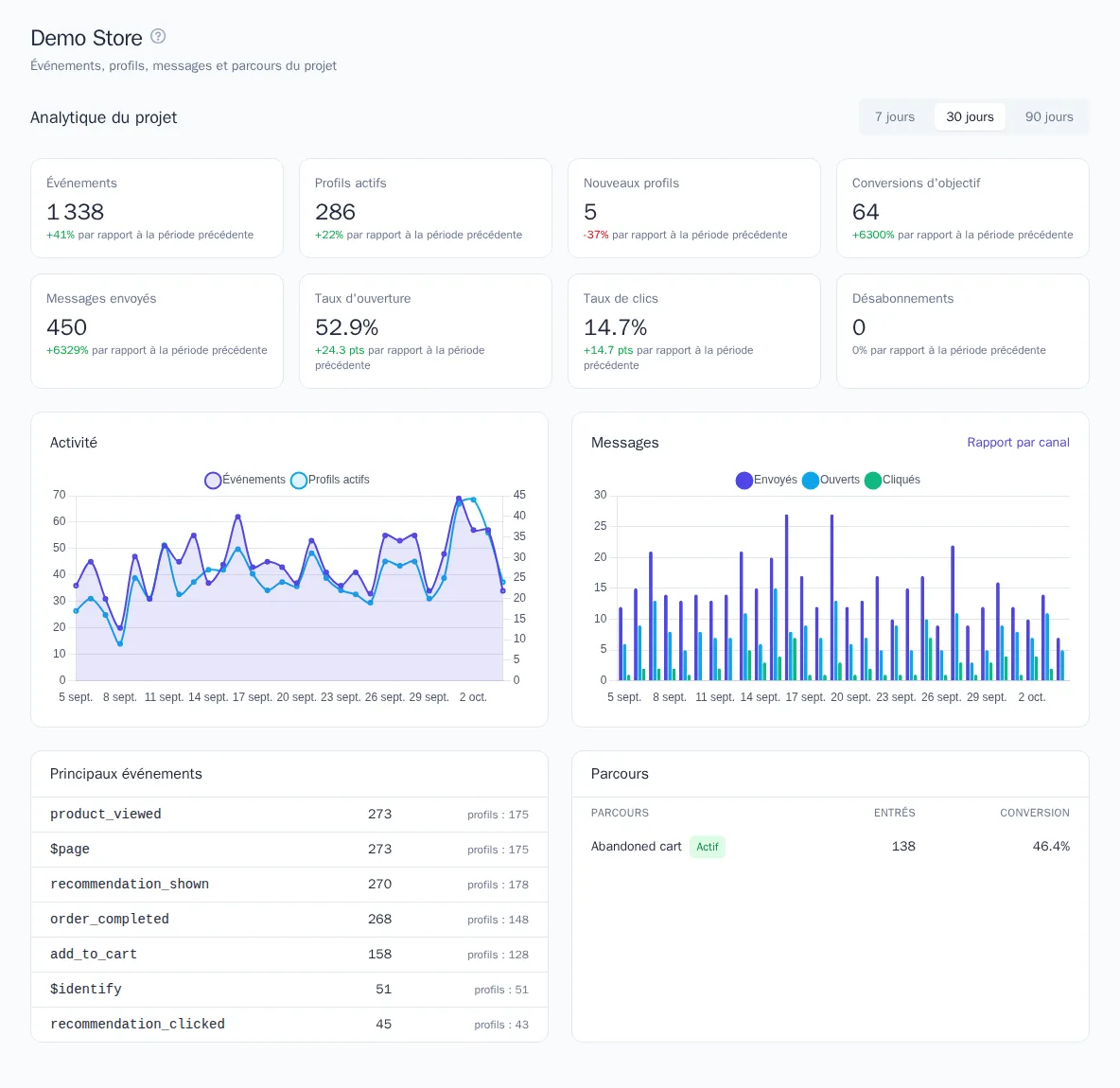1120x1088 pixels.
Task: Click the Taux d'ouverture value 52.9%
Action: click(346, 327)
